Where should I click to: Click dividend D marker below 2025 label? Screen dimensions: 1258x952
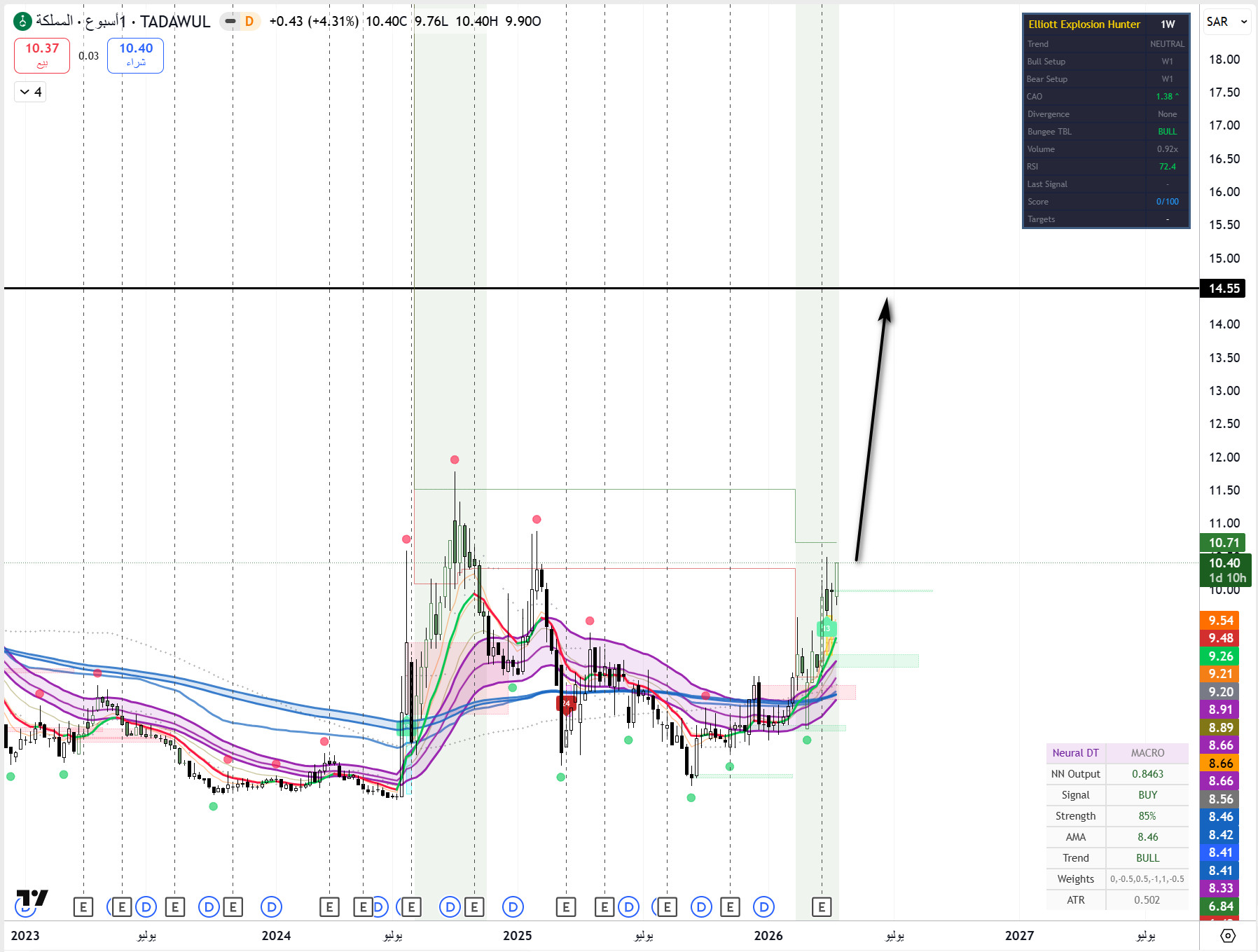click(513, 907)
